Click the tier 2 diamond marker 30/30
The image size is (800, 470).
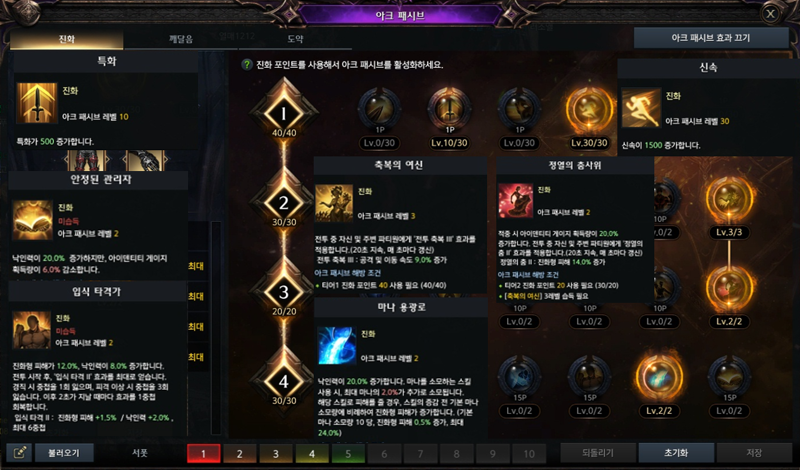pyautogui.click(x=284, y=204)
